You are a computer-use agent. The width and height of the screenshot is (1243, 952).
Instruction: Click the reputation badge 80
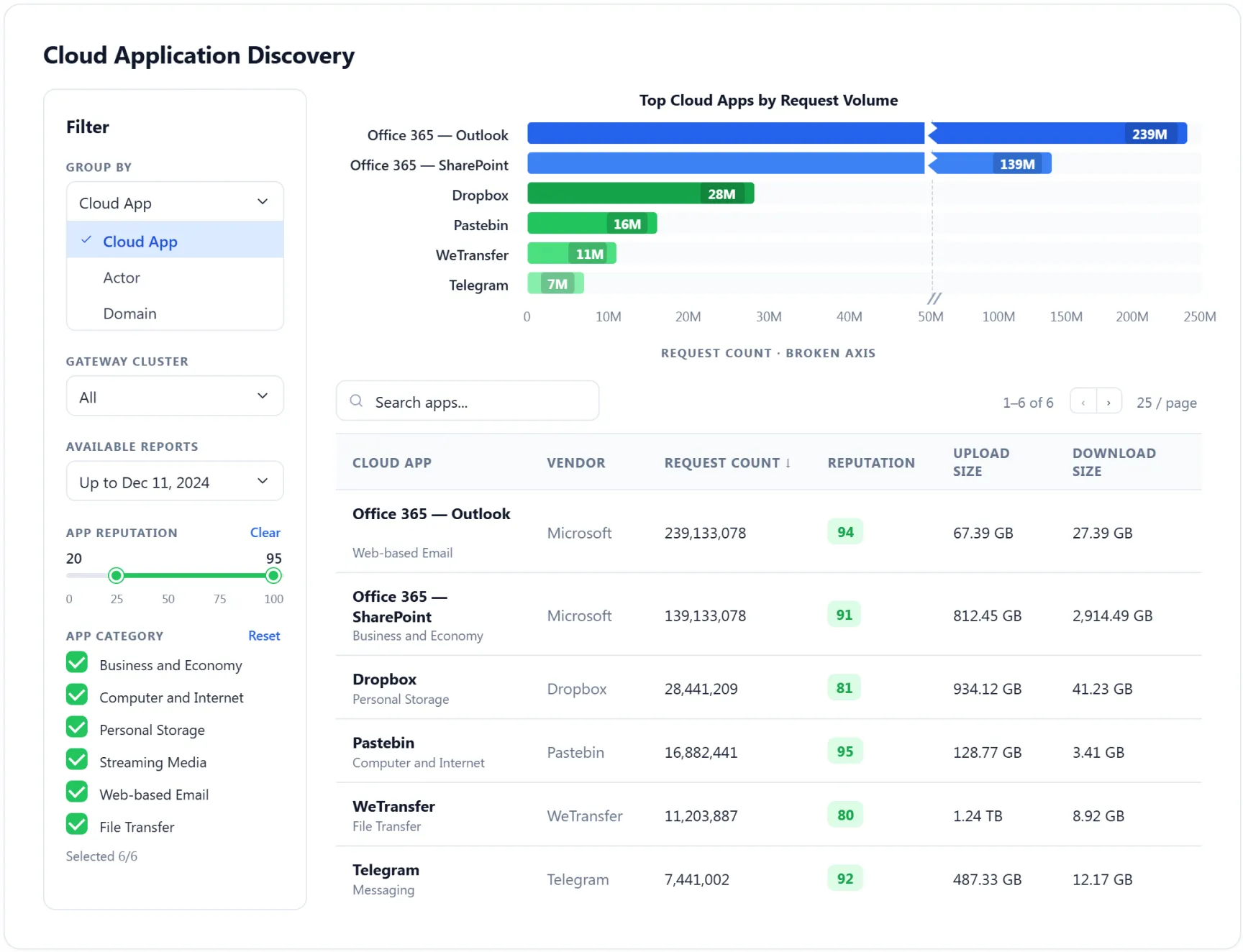pos(845,815)
